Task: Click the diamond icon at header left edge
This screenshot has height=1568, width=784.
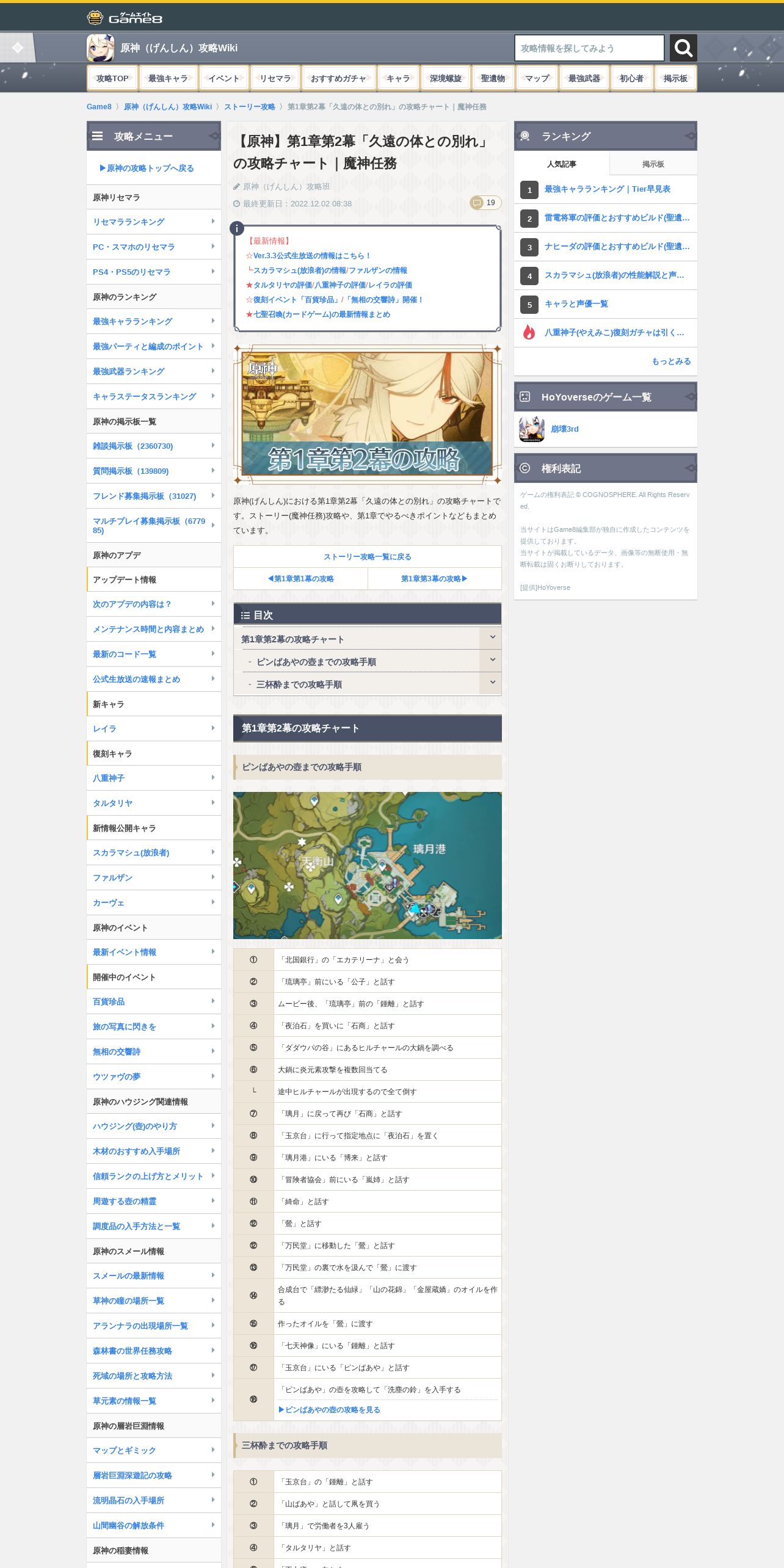Action: click(18, 48)
